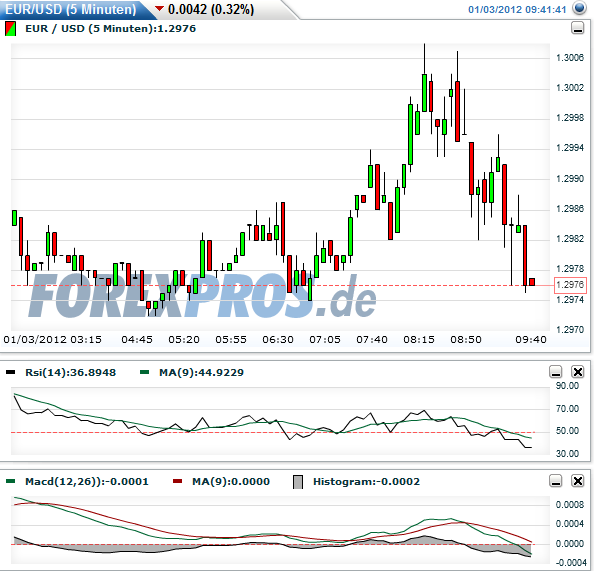Viewport: 596px width, 571px height.
Task: Click the 0.0004 MACD axis label
Action: [x=570, y=524]
